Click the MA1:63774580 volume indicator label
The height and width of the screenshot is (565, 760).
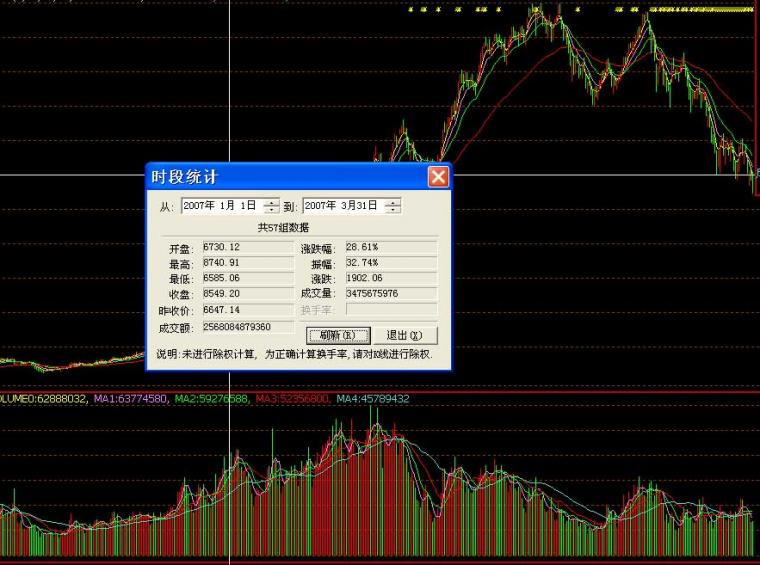click(x=130, y=399)
